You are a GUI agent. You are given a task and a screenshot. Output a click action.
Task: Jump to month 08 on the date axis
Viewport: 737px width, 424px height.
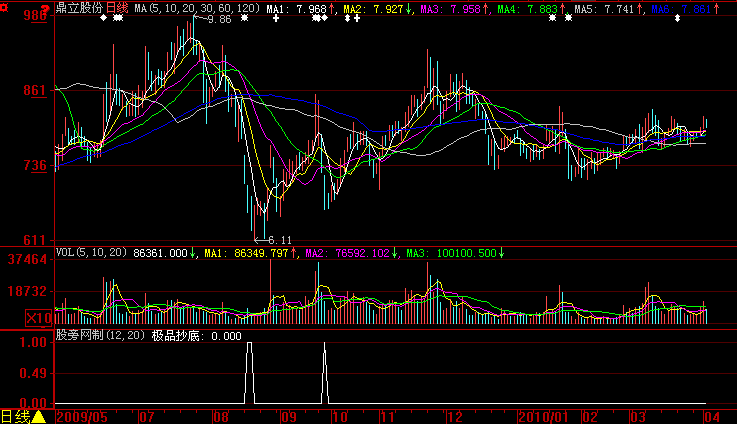tap(221, 417)
